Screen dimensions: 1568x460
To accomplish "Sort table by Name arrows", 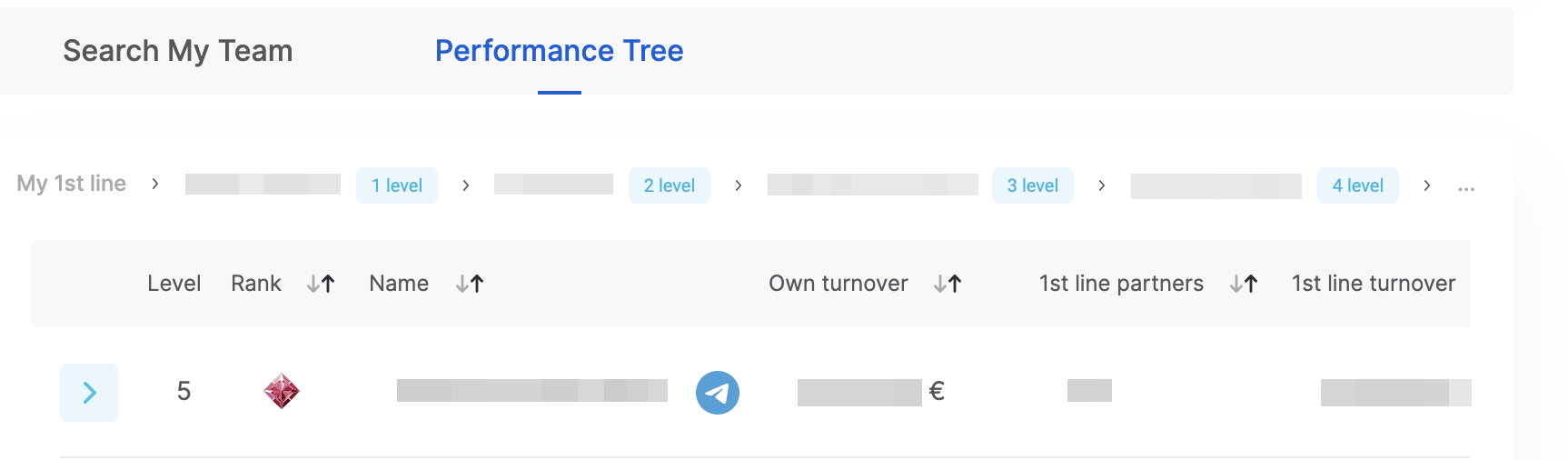I will (470, 284).
